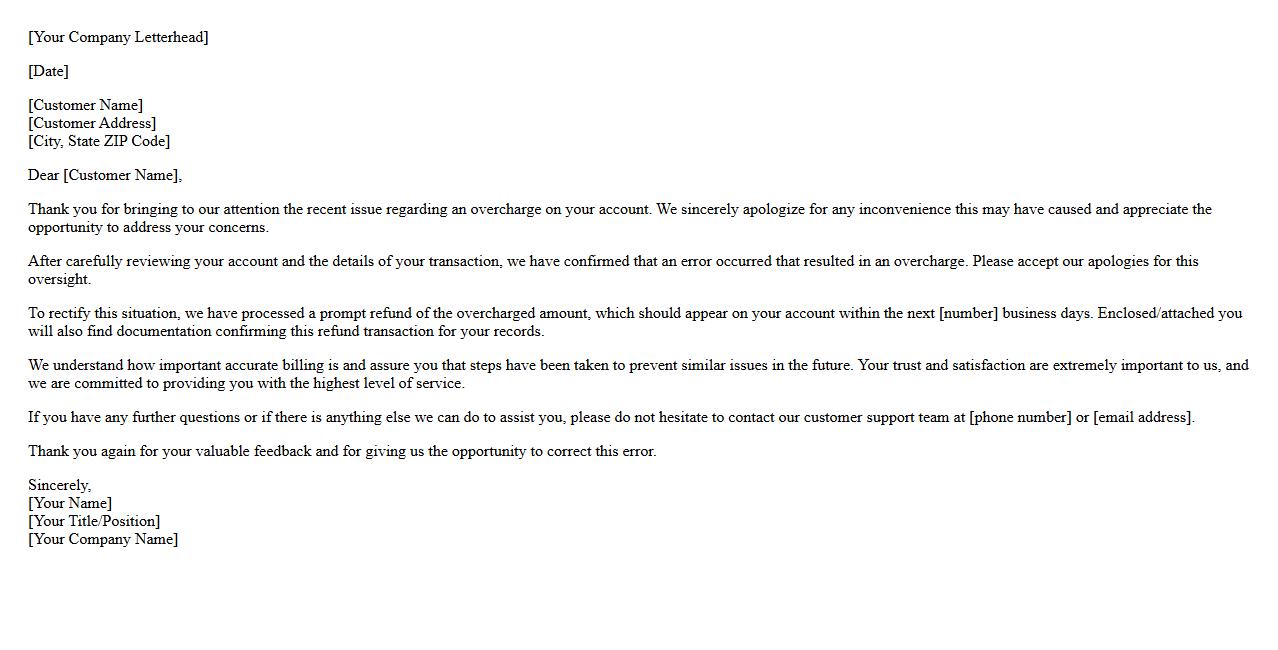
Task: Click the [number] business days placeholder
Action: (968, 313)
